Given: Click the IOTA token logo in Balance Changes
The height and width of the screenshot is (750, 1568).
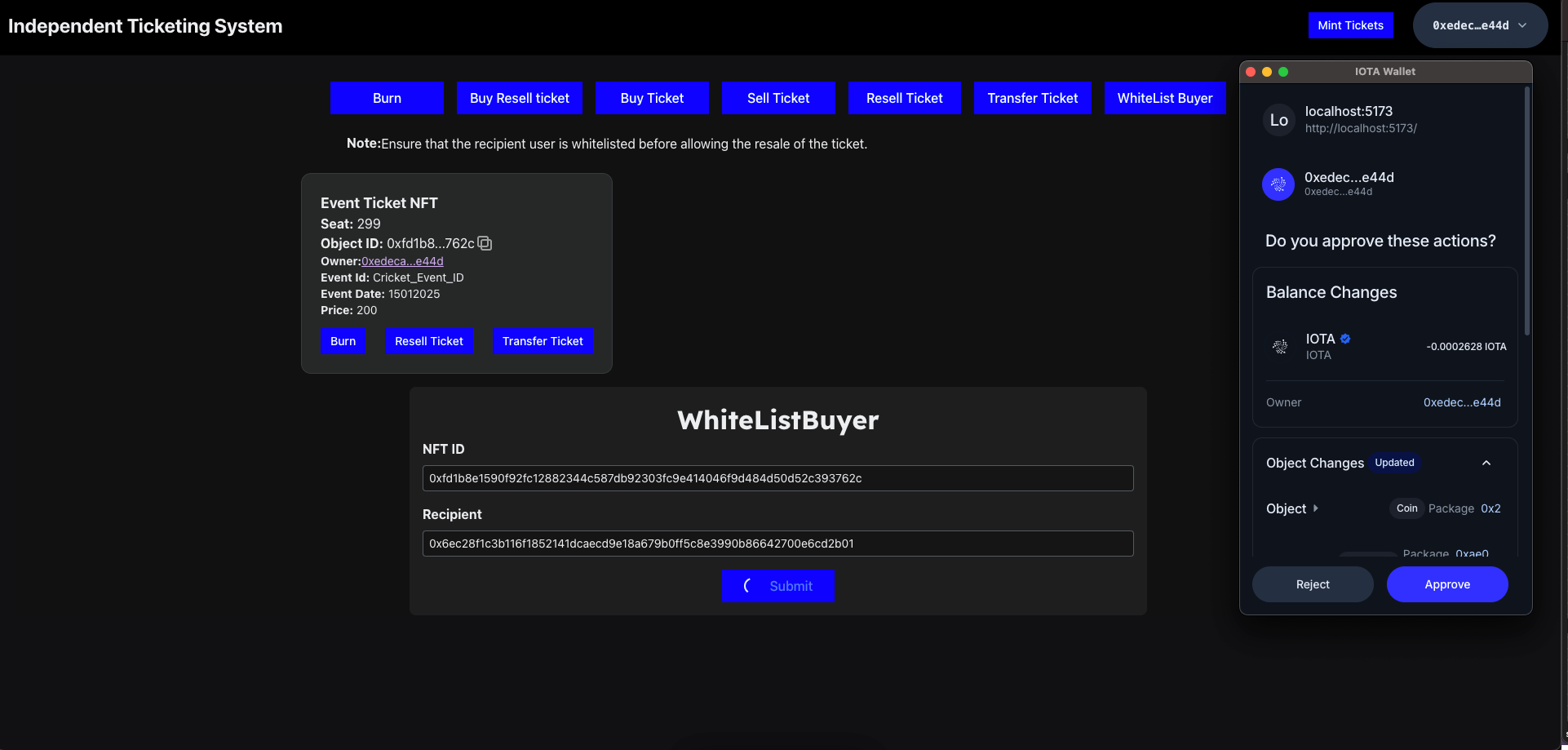Looking at the screenshot, I should (1279, 346).
